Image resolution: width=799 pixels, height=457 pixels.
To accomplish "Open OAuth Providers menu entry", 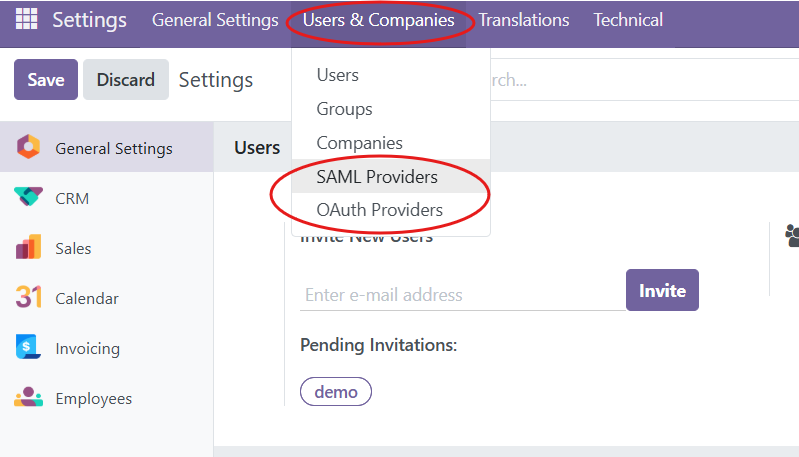I will coord(380,210).
